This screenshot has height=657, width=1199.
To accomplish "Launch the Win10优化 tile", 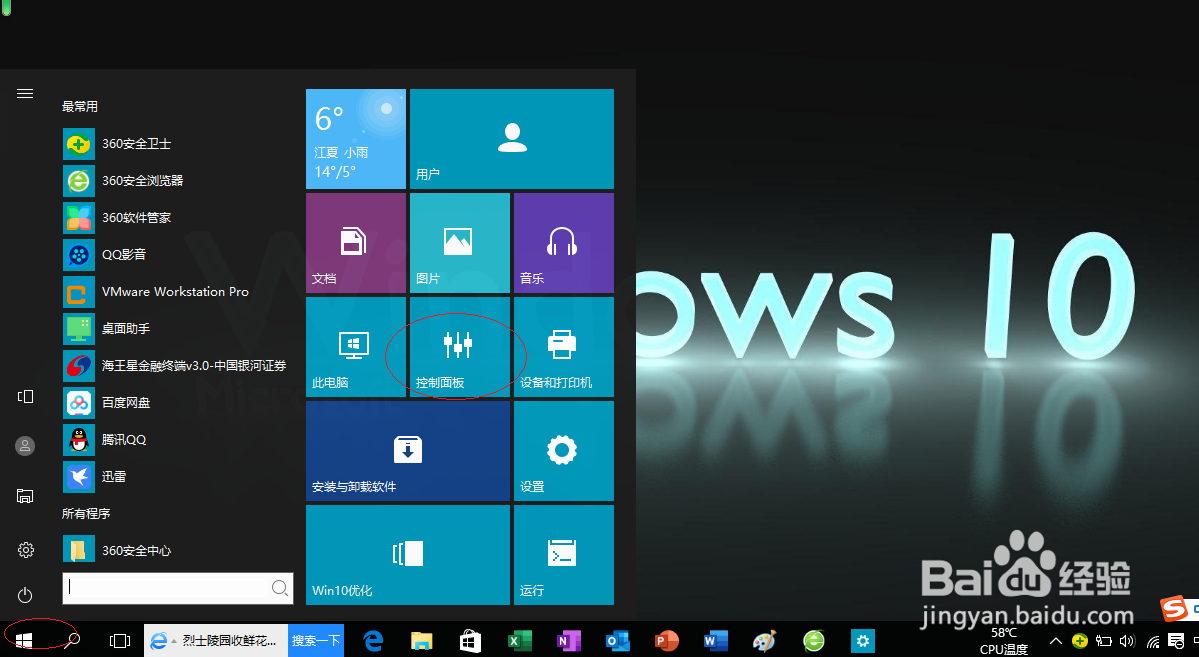I will pyautogui.click(x=407, y=555).
